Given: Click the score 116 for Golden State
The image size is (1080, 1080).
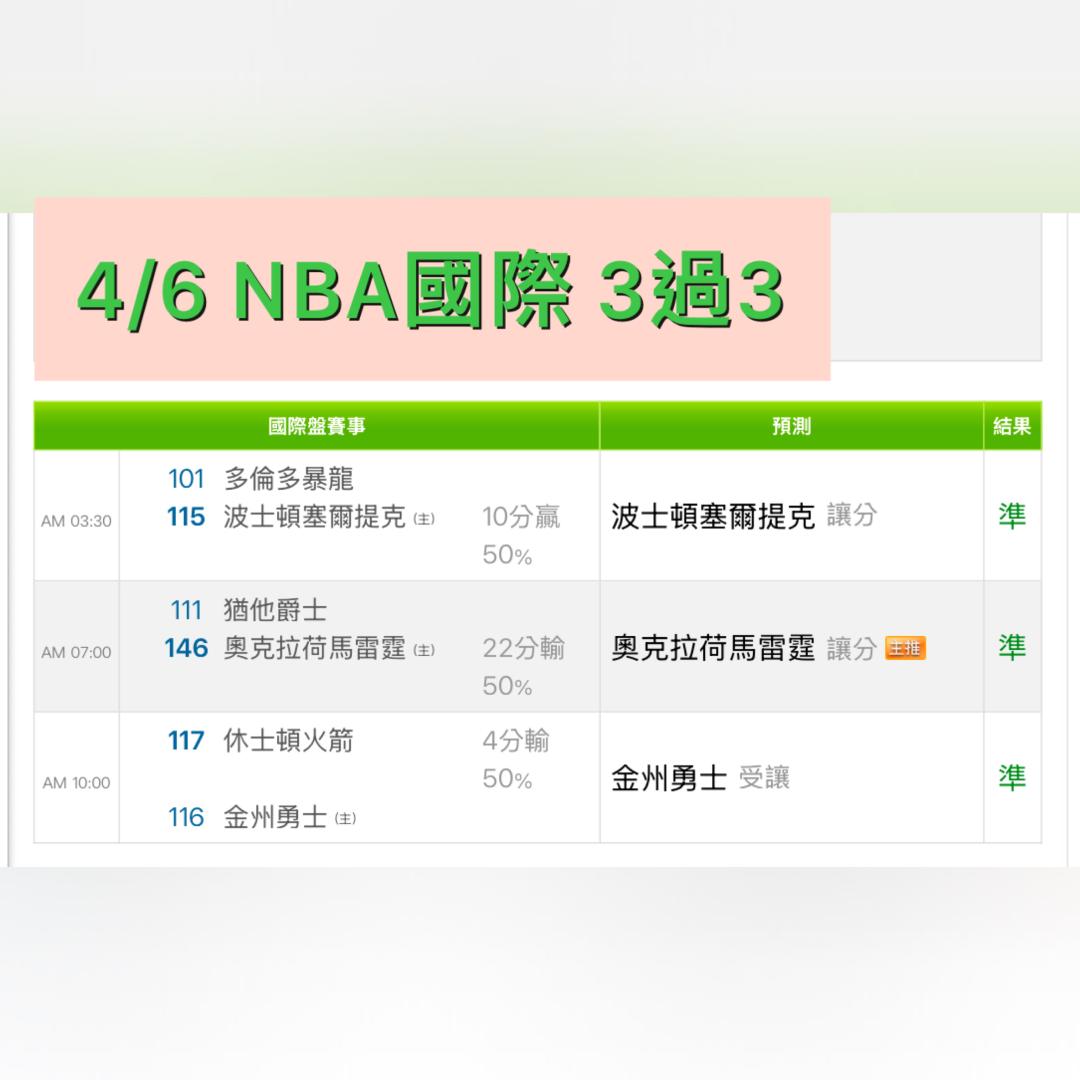Looking at the screenshot, I should click(186, 818).
